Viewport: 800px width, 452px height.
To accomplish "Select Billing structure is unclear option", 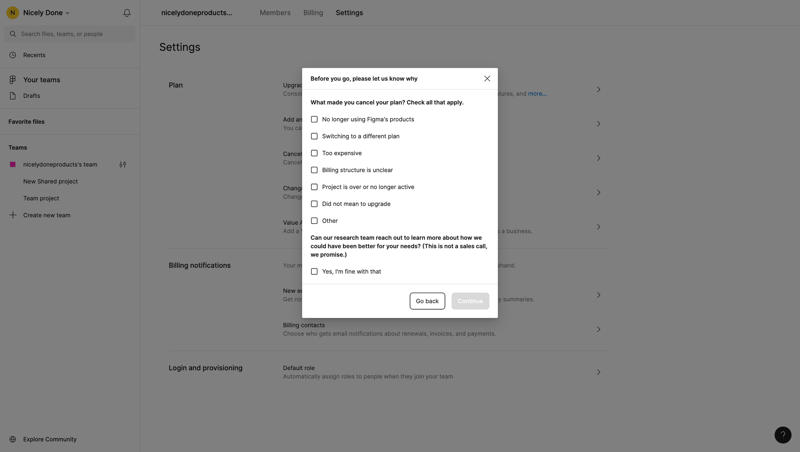I will click(x=314, y=170).
